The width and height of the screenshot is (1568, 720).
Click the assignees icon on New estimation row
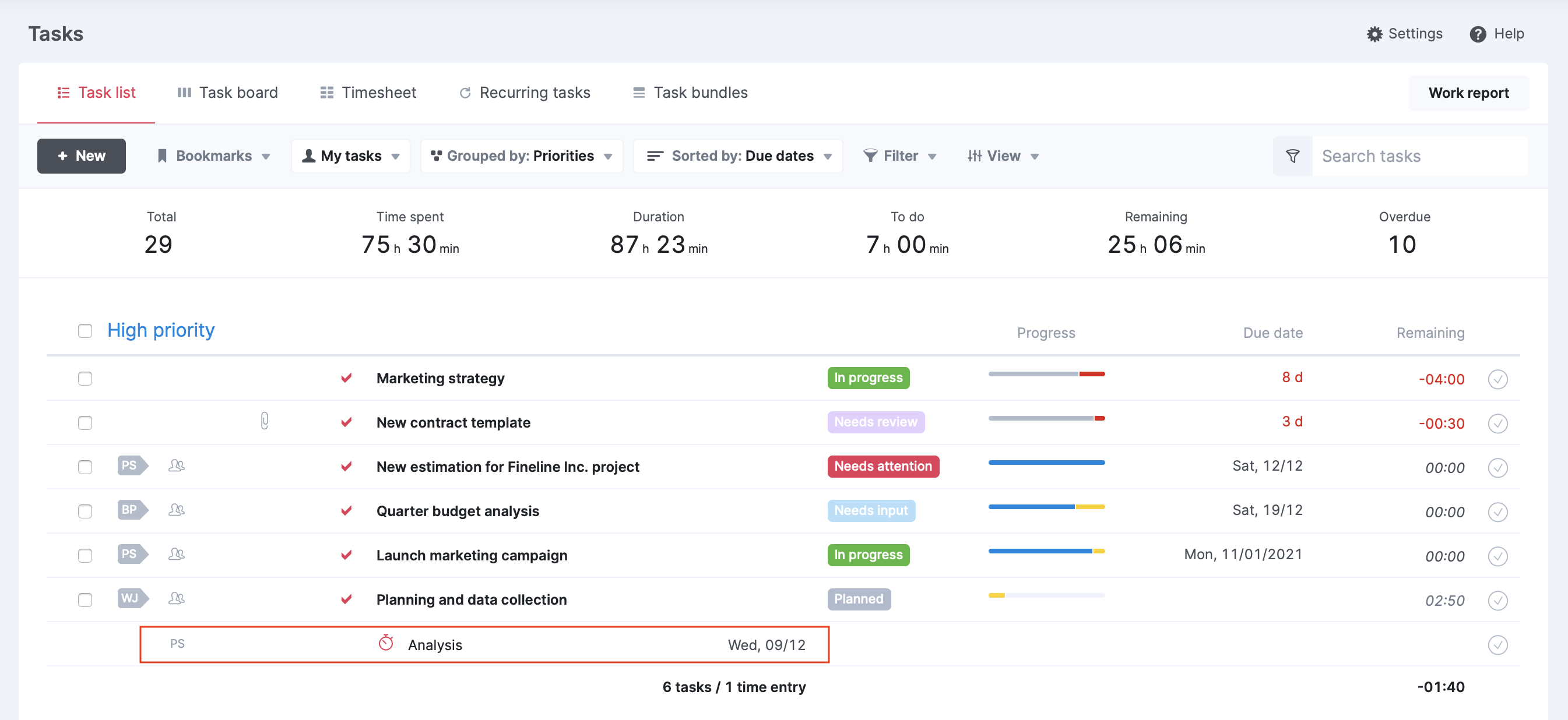click(x=177, y=466)
